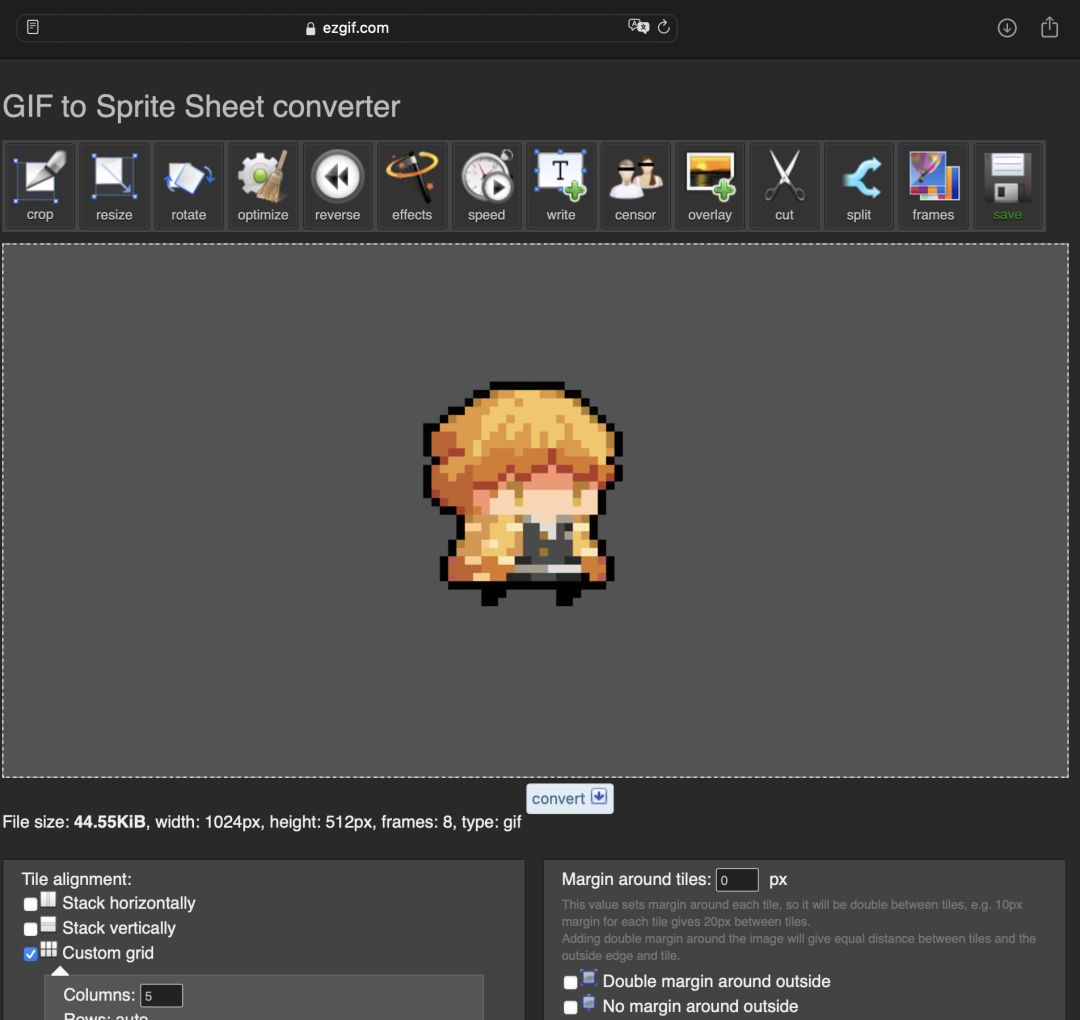Viewport: 1080px width, 1020px height.
Task: Select the cut tool
Action: coord(784,185)
